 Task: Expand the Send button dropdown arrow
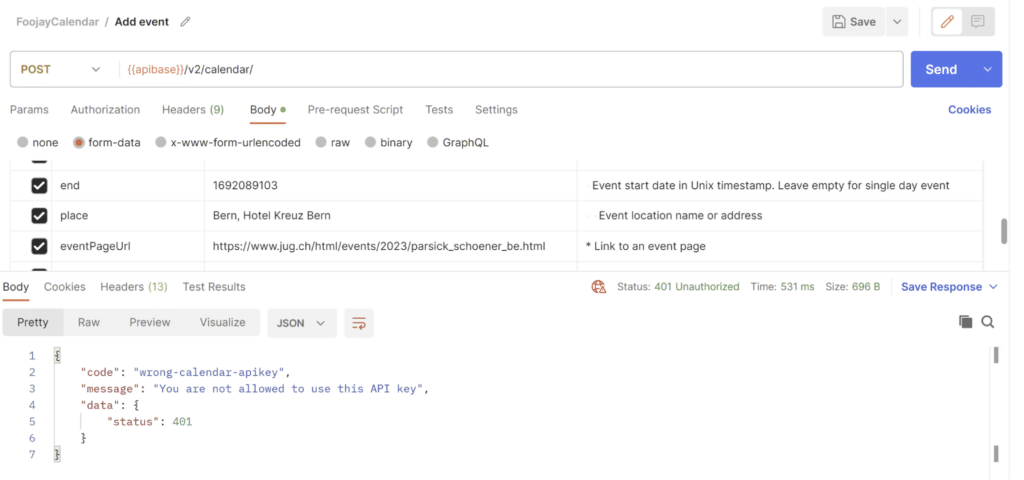point(987,69)
